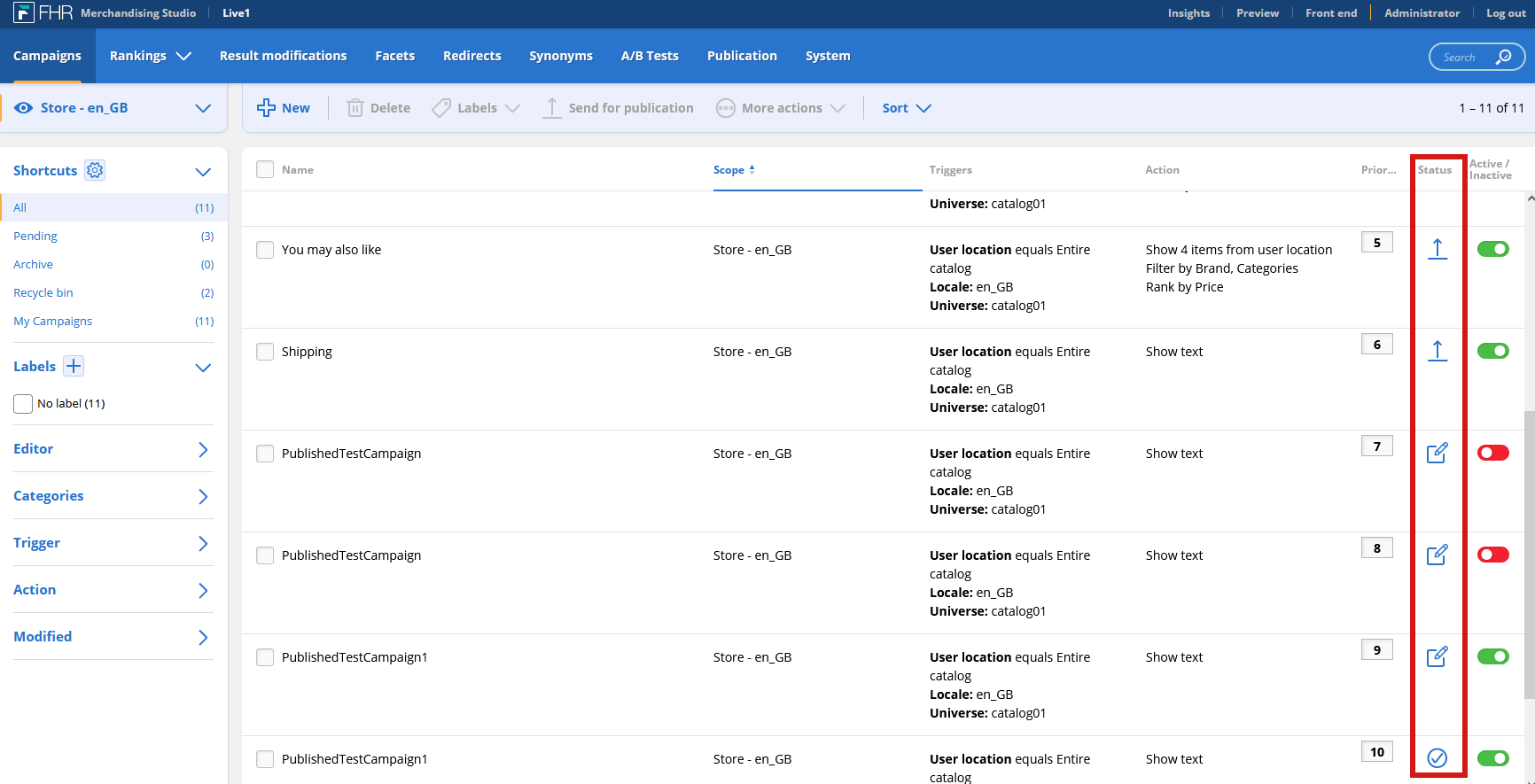Check the No label filter checkbox
This screenshot has height=784, width=1535.
pyautogui.click(x=23, y=404)
